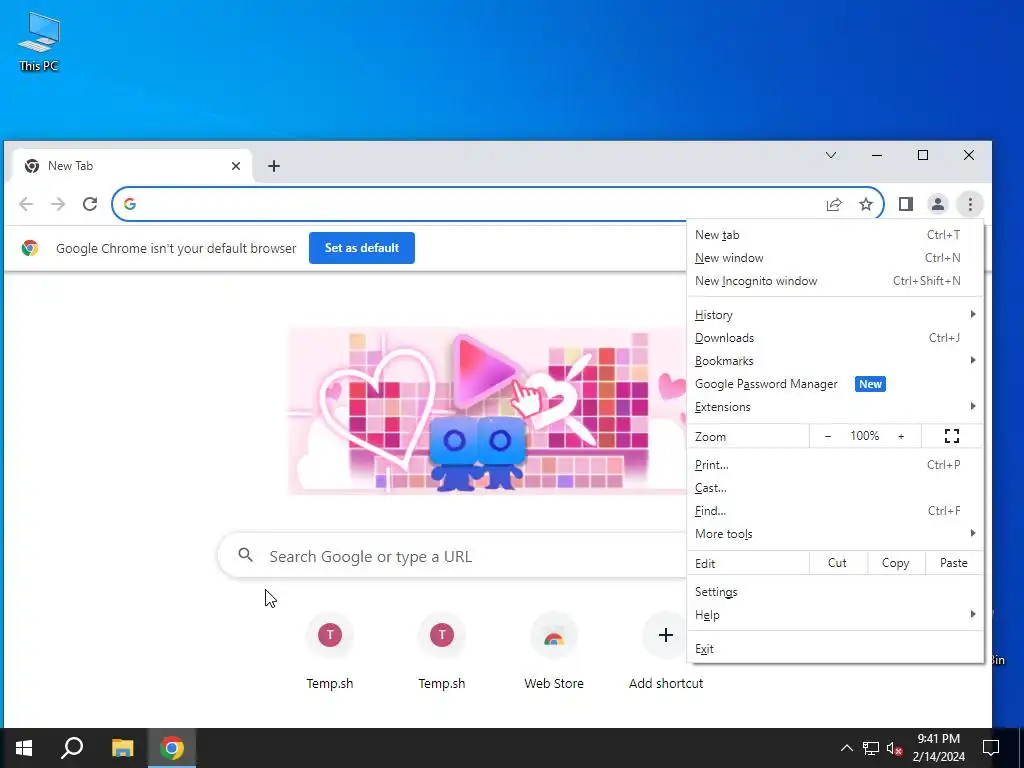Click the three-dot Chrome menu button
Image resolution: width=1024 pixels, height=768 pixels.
pos(970,204)
